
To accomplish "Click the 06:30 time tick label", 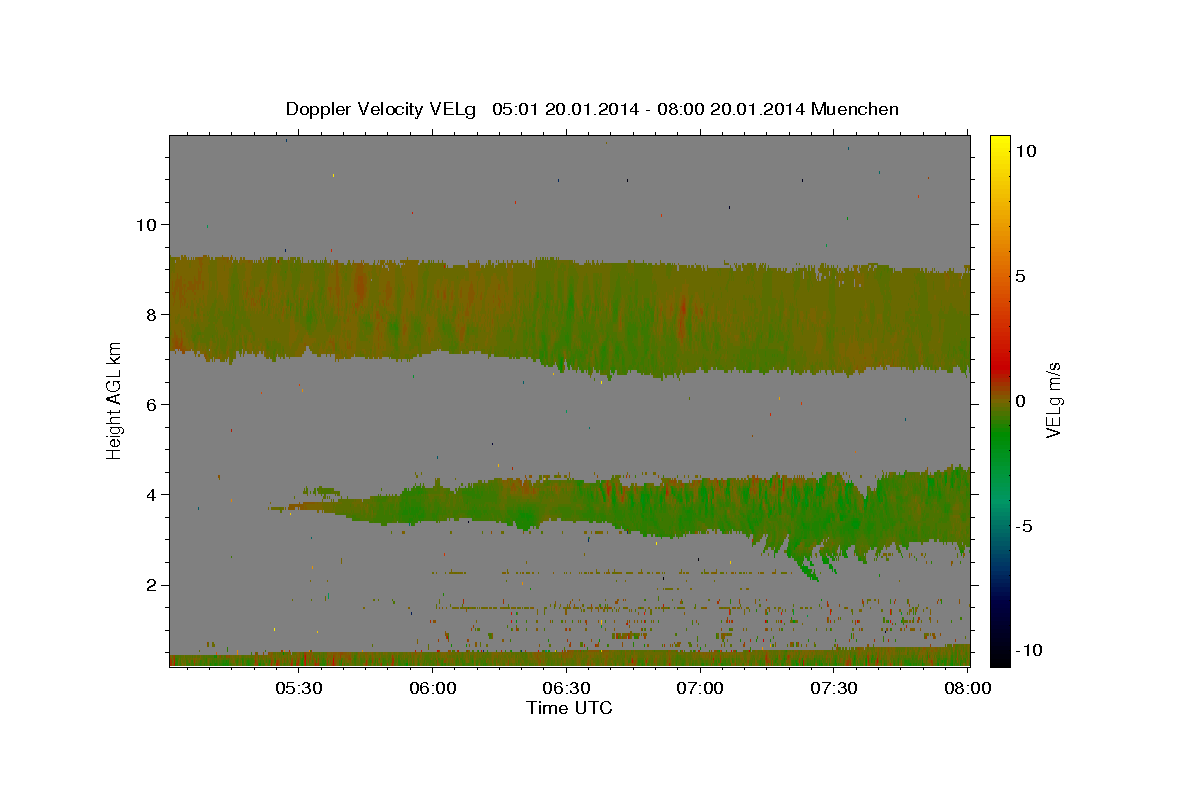I will (x=567, y=689).
